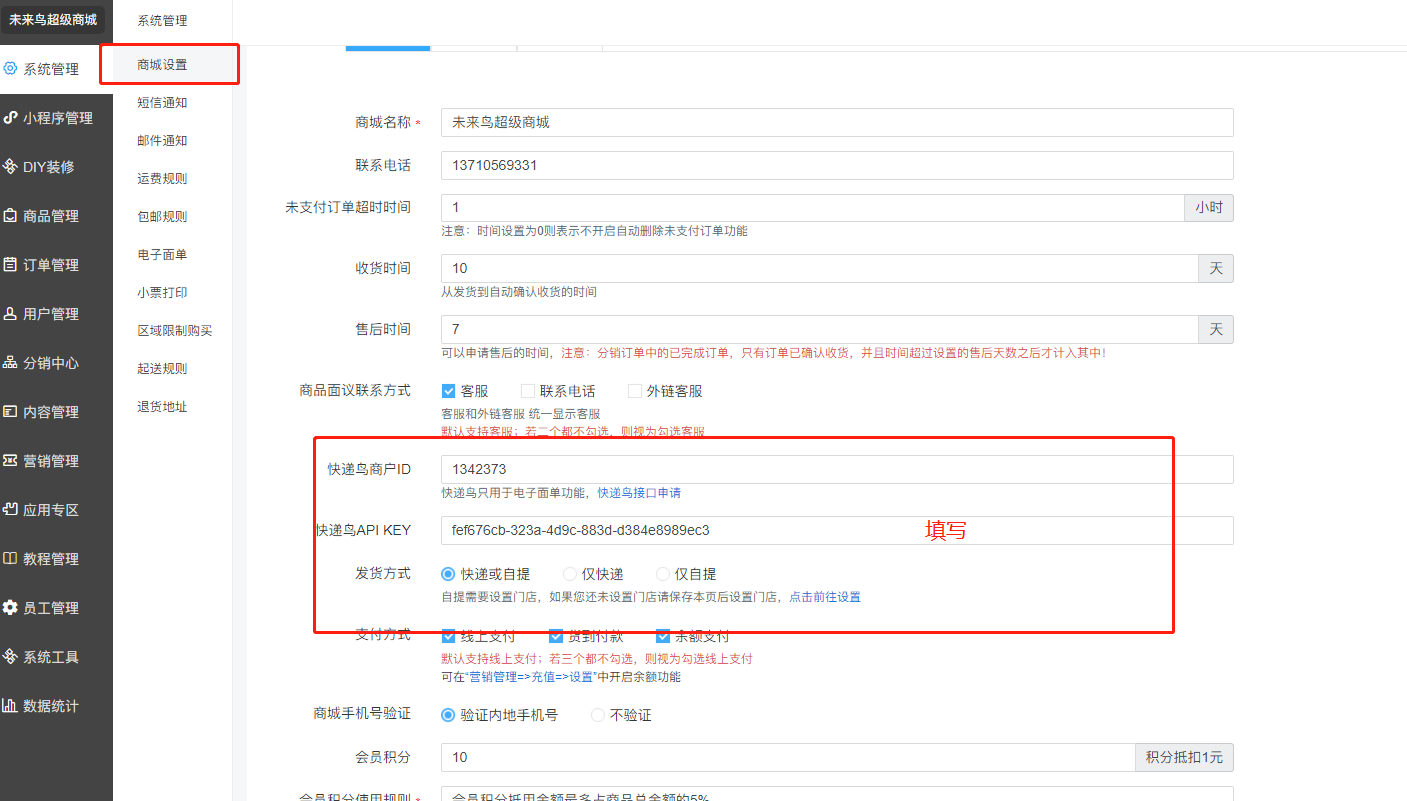Click the 分销中心 hierarchy icon
Screen dimensions: 1407x801
(11, 363)
